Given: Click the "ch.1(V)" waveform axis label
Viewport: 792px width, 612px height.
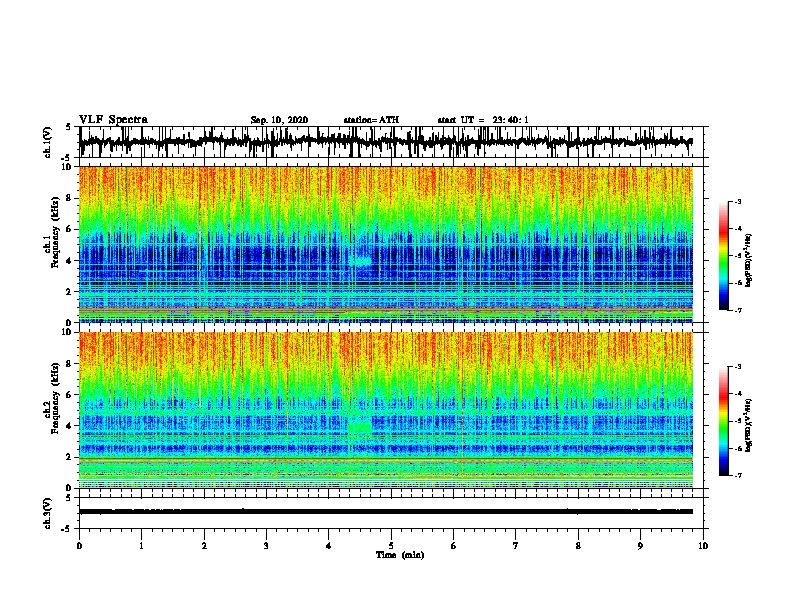Looking at the screenshot, I should click(47, 142).
